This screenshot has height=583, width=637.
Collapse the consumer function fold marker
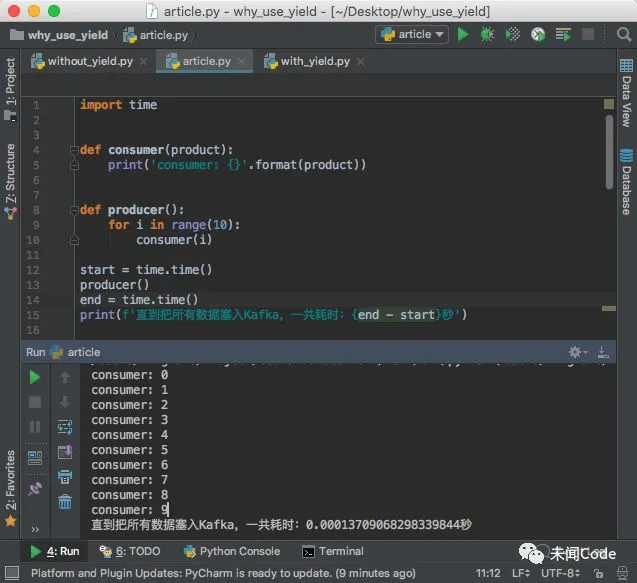pos(74,150)
